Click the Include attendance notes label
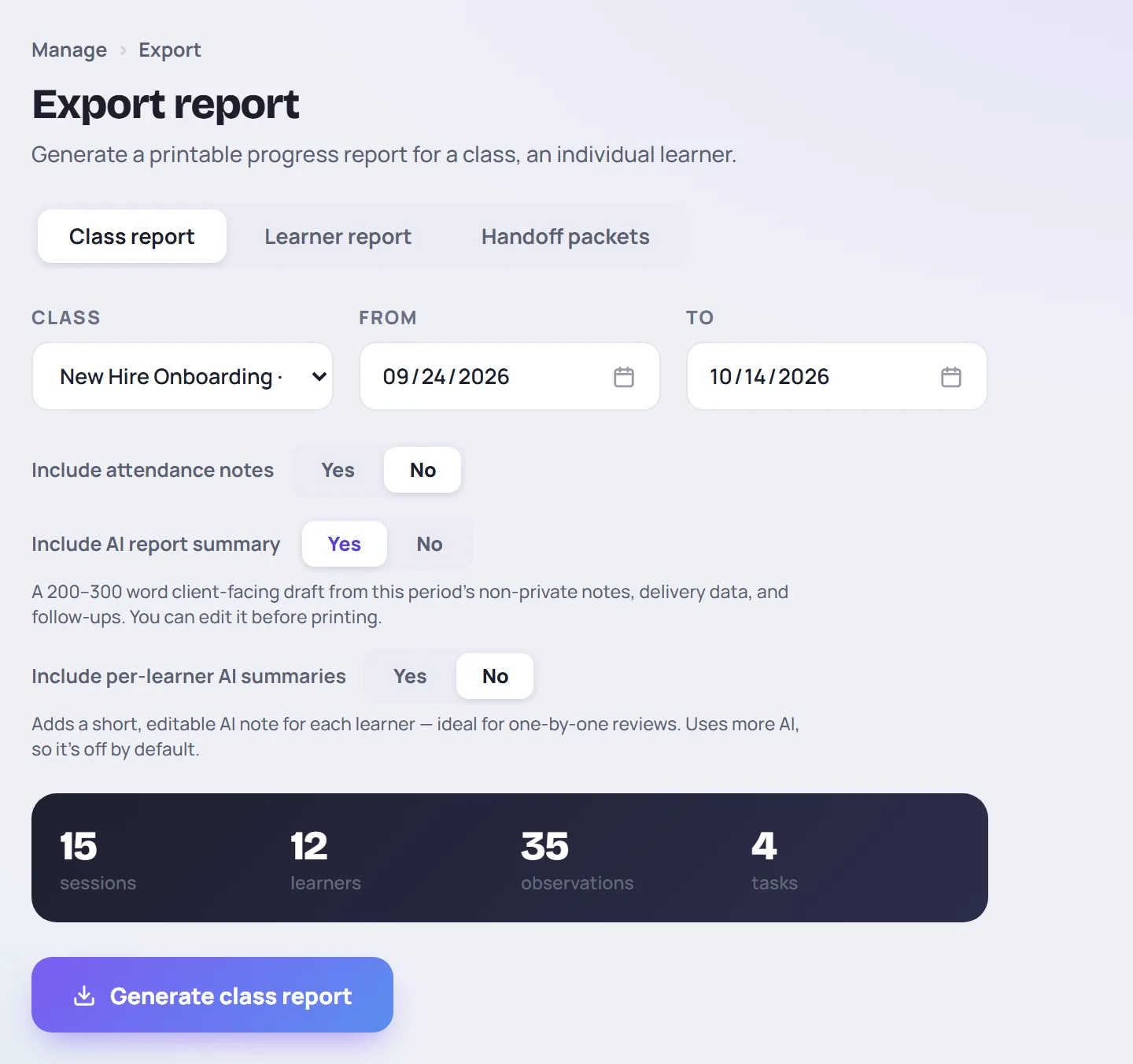The height and width of the screenshot is (1064, 1133). tap(153, 470)
